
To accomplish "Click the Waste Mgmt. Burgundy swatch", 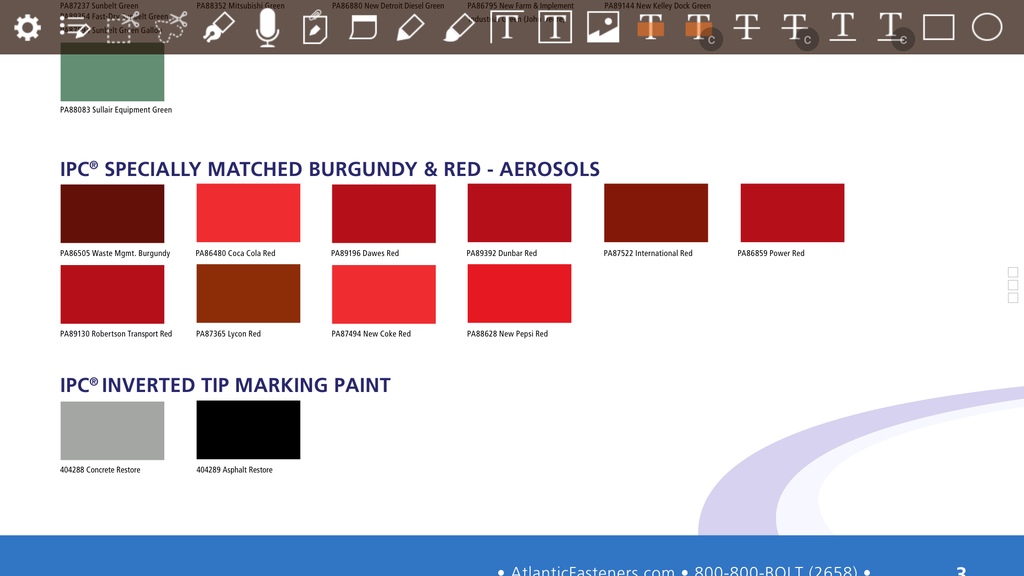I will tap(112, 214).
